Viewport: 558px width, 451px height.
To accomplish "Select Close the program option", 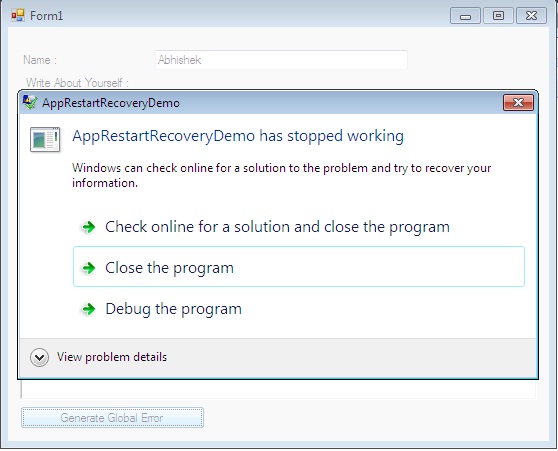I will click(x=299, y=267).
